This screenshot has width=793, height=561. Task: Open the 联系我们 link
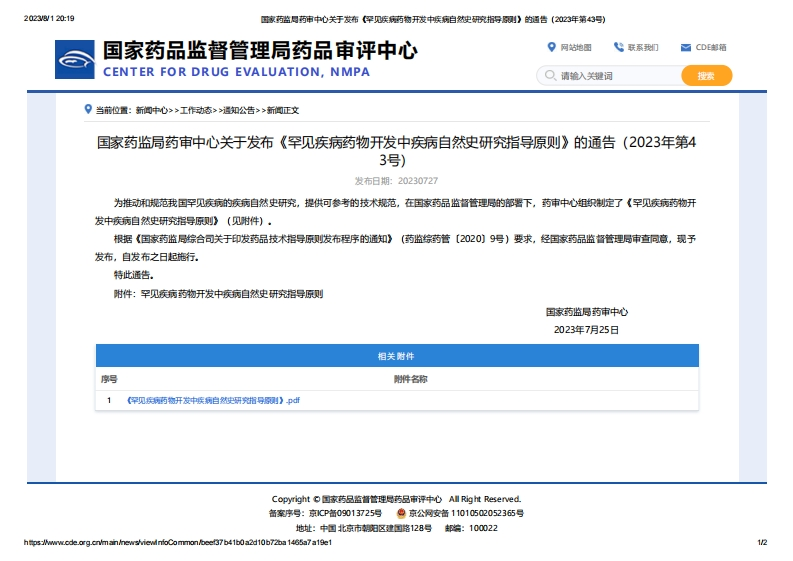click(x=643, y=47)
